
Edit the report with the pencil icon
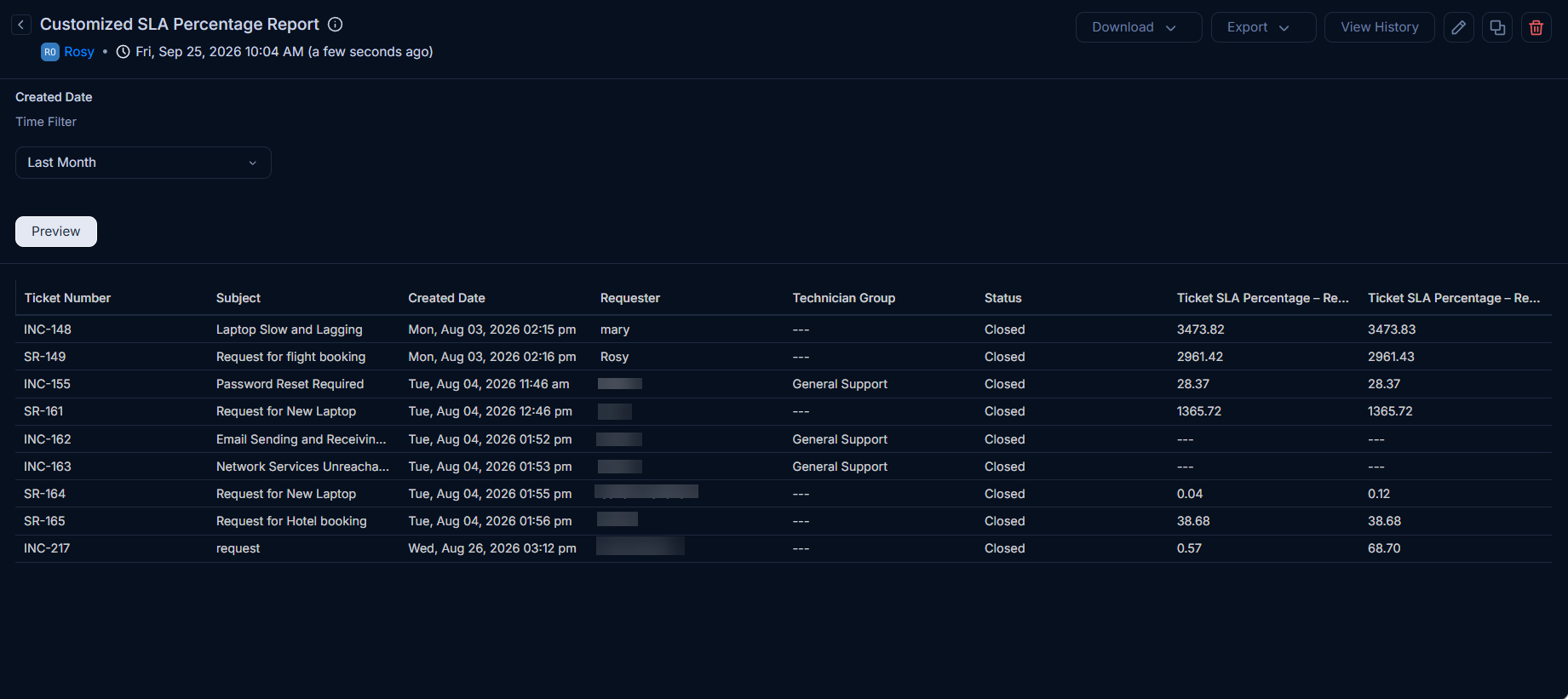(1459, 27)
